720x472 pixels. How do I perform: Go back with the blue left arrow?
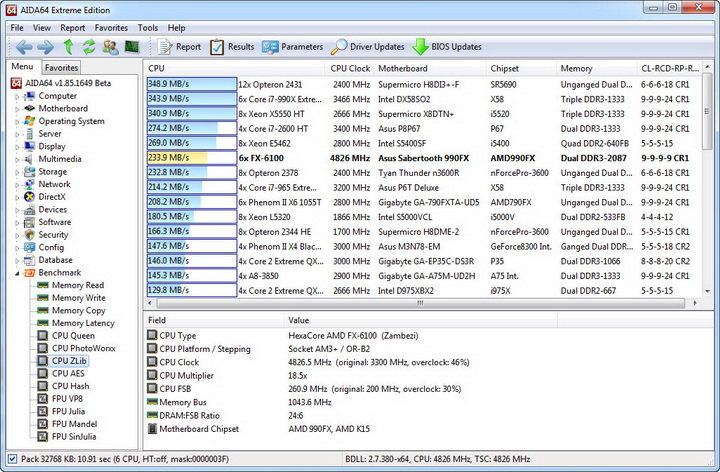pos(24,47)
